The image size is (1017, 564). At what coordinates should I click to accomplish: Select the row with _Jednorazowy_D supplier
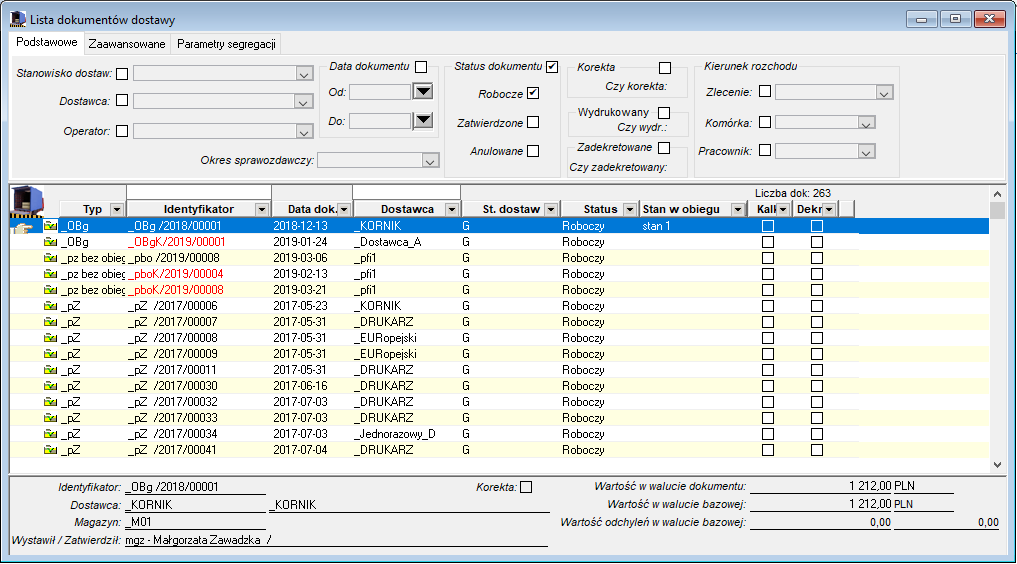499,434
